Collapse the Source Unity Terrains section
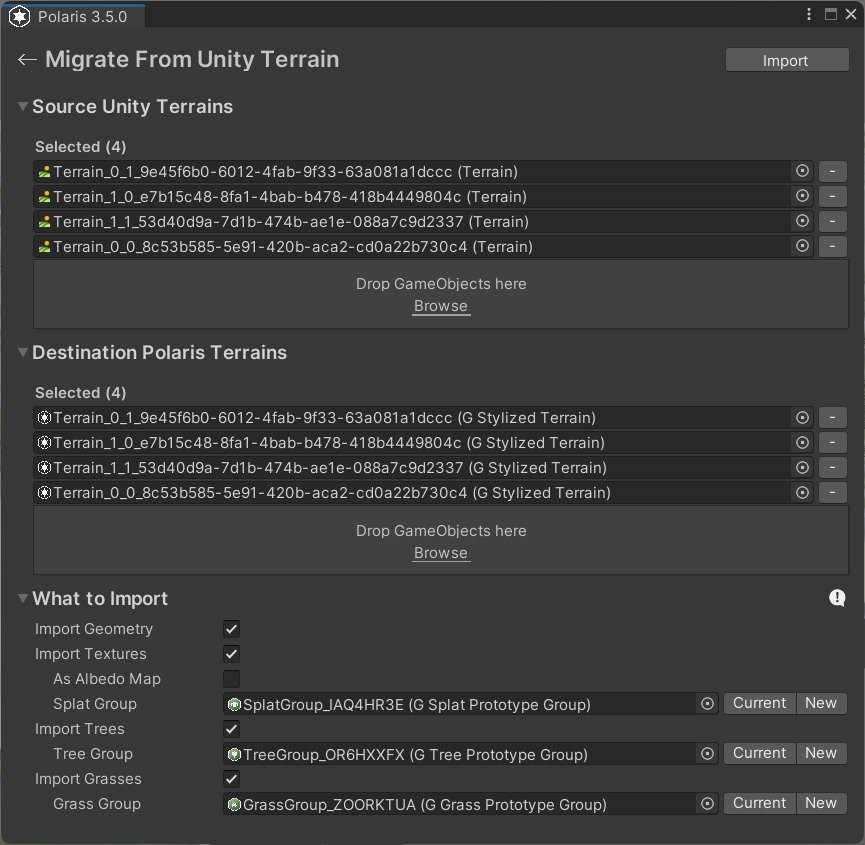 pos(23,106)
